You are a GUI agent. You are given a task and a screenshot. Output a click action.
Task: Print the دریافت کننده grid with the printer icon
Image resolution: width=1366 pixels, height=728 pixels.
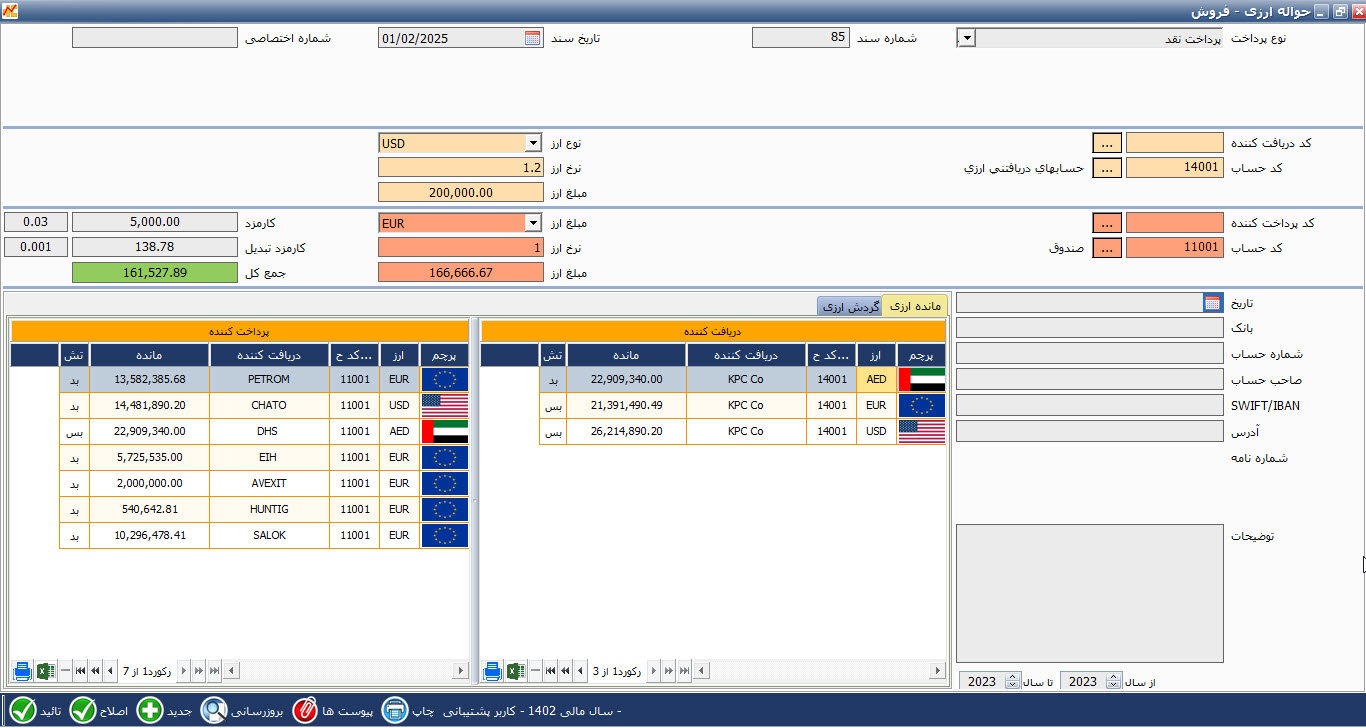click(492, 671)
